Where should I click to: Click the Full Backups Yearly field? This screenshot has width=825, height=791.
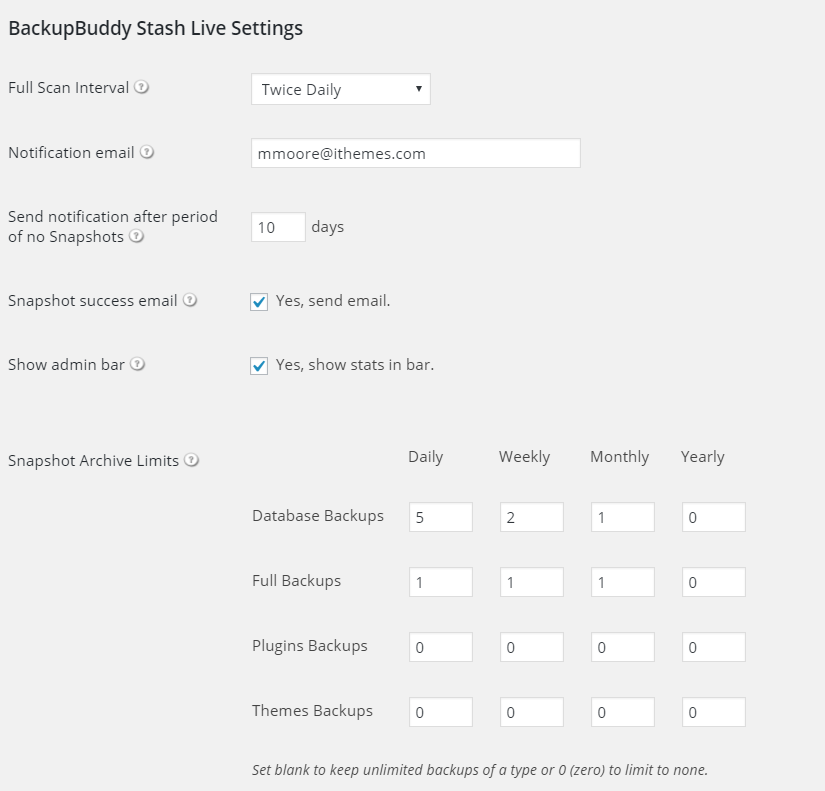714,582
